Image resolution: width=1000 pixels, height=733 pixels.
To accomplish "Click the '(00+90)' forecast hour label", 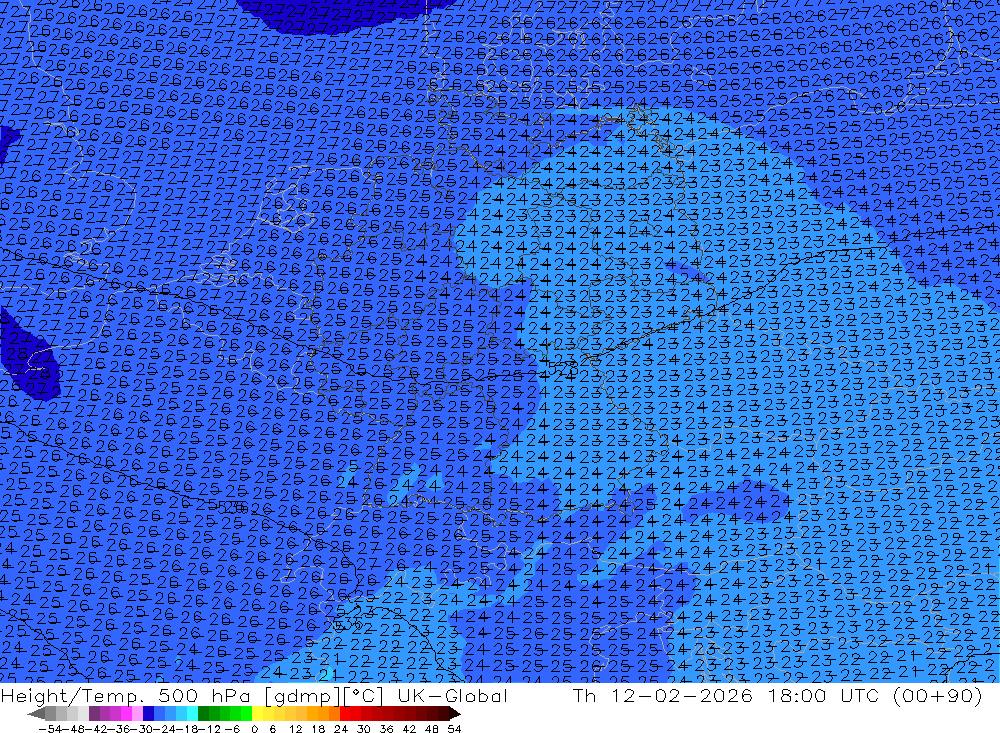I will tap(938, 695).
